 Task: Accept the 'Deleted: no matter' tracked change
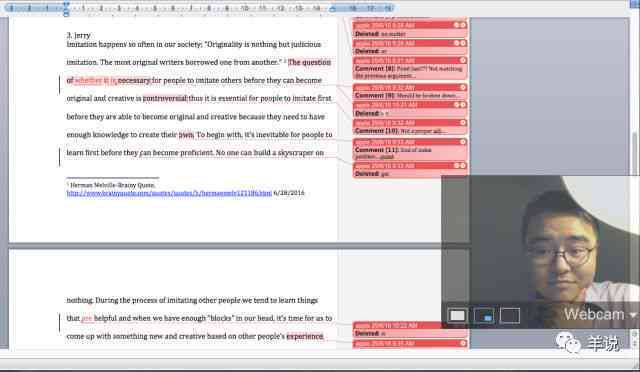(457, 25)
